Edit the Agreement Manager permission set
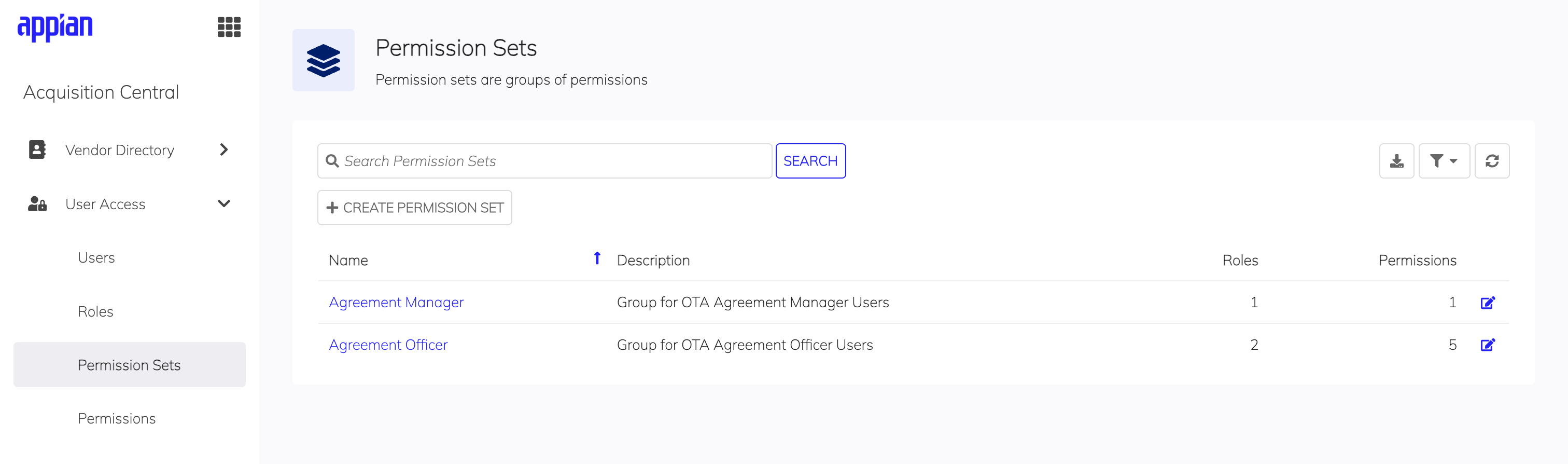 click(x=1488, y=303)
